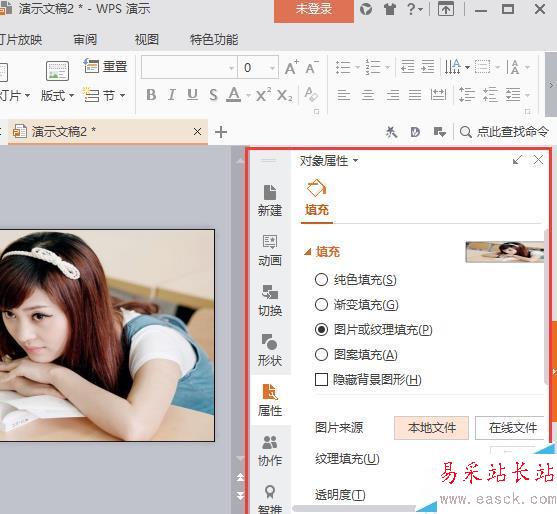Justify text alignment
The image size is (557, 514).
tap(415, 95)
